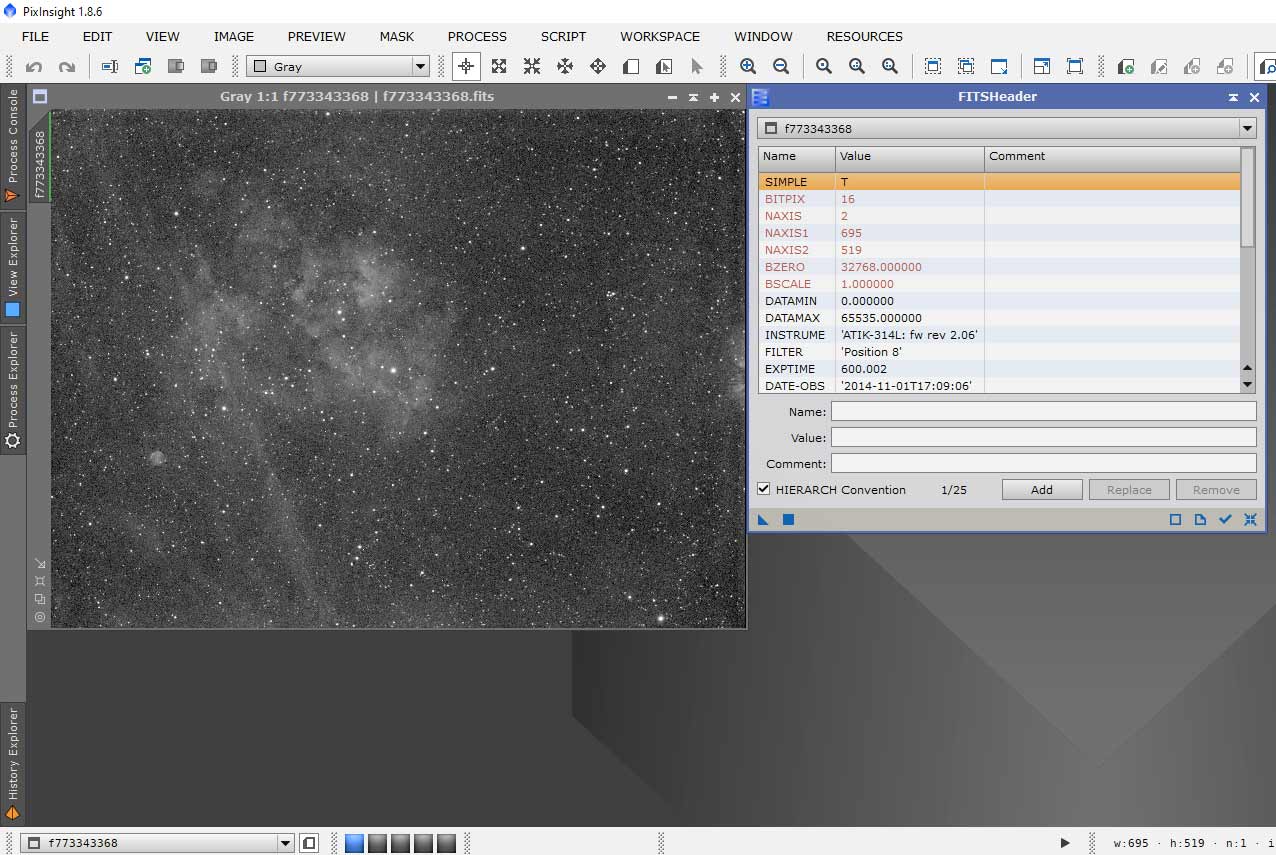Image resolution: width=1276 pixels, height=855 pixels.
Task: Click the Comment input field
Action: coord(1043,464)
